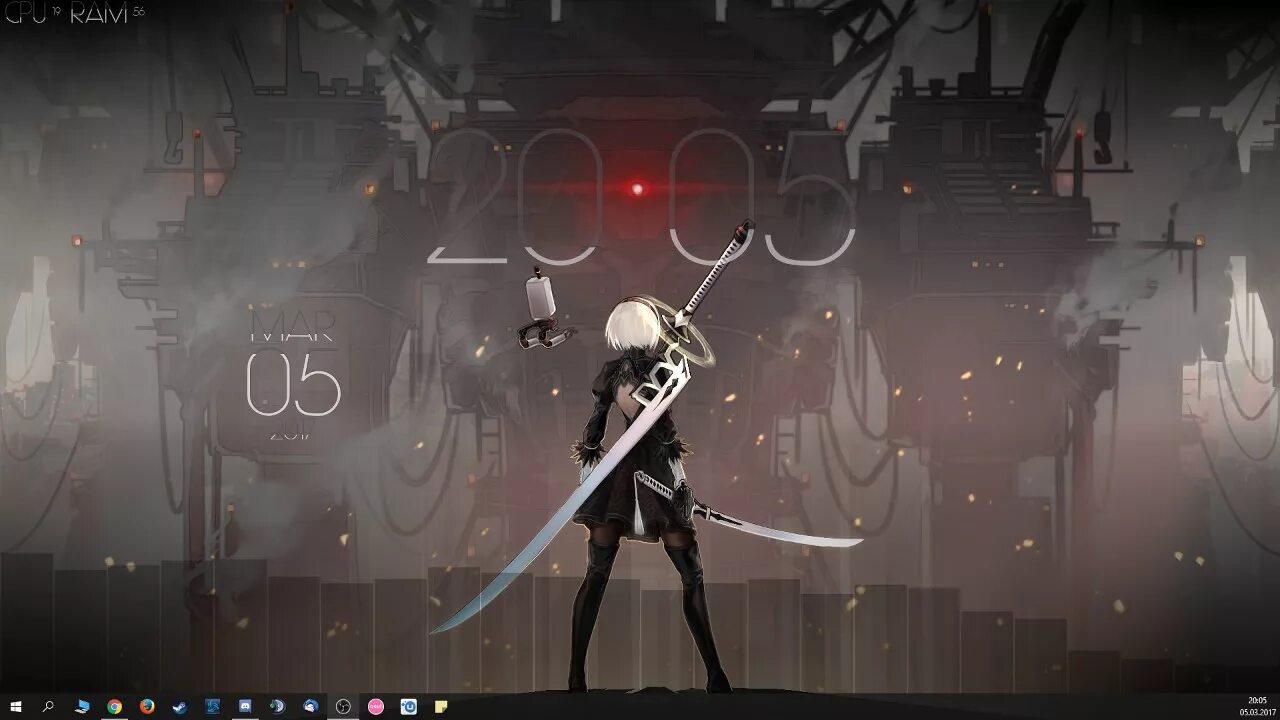Open the computer/file explorer taskbar icon
The width and height of the screenshot is (1280, 720).
(82, 706)
